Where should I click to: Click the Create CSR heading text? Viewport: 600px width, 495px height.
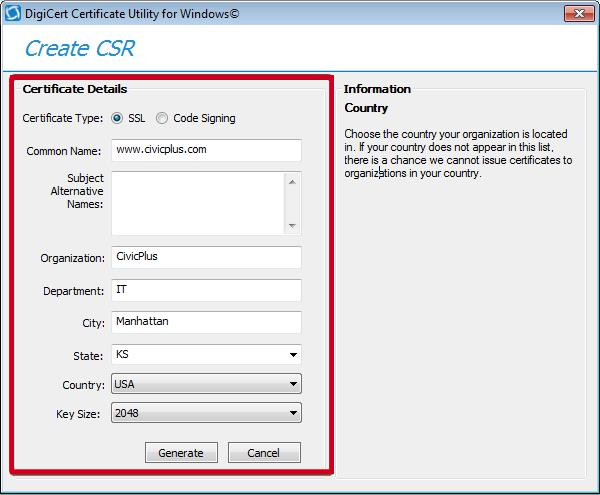(x=80, y=49)
